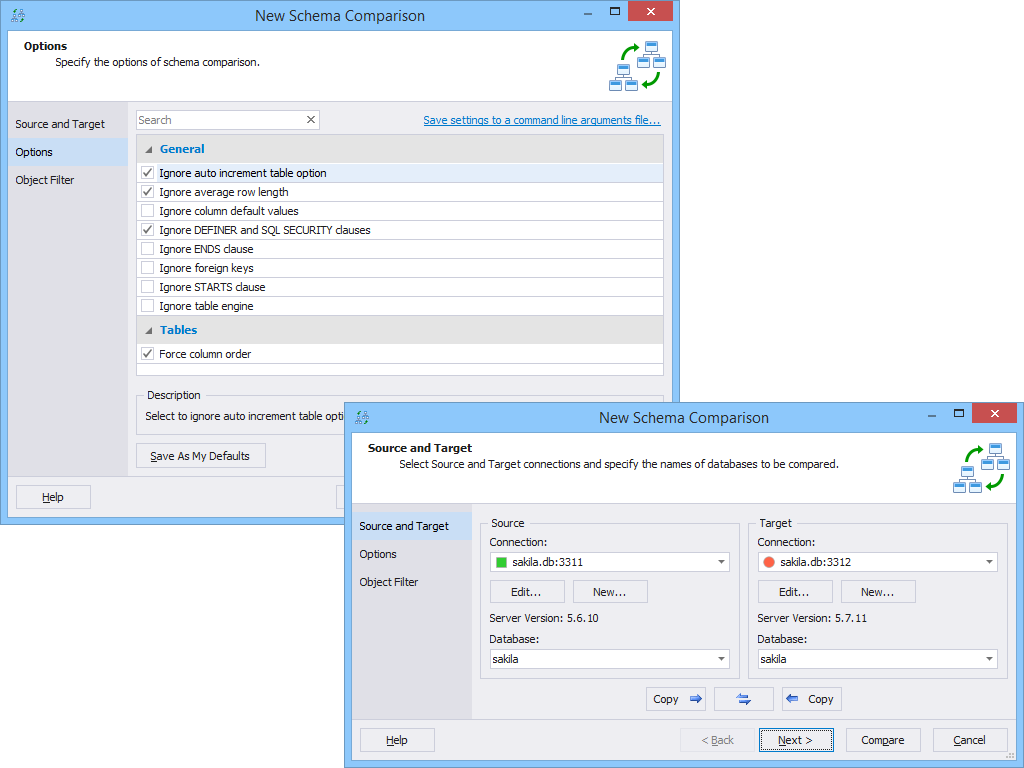Click the Cancel button
1024x768 pixels.
970,740
